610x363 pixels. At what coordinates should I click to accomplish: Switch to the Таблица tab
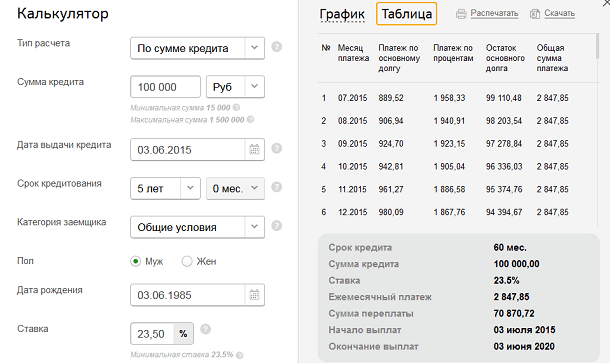pos(407,14)
